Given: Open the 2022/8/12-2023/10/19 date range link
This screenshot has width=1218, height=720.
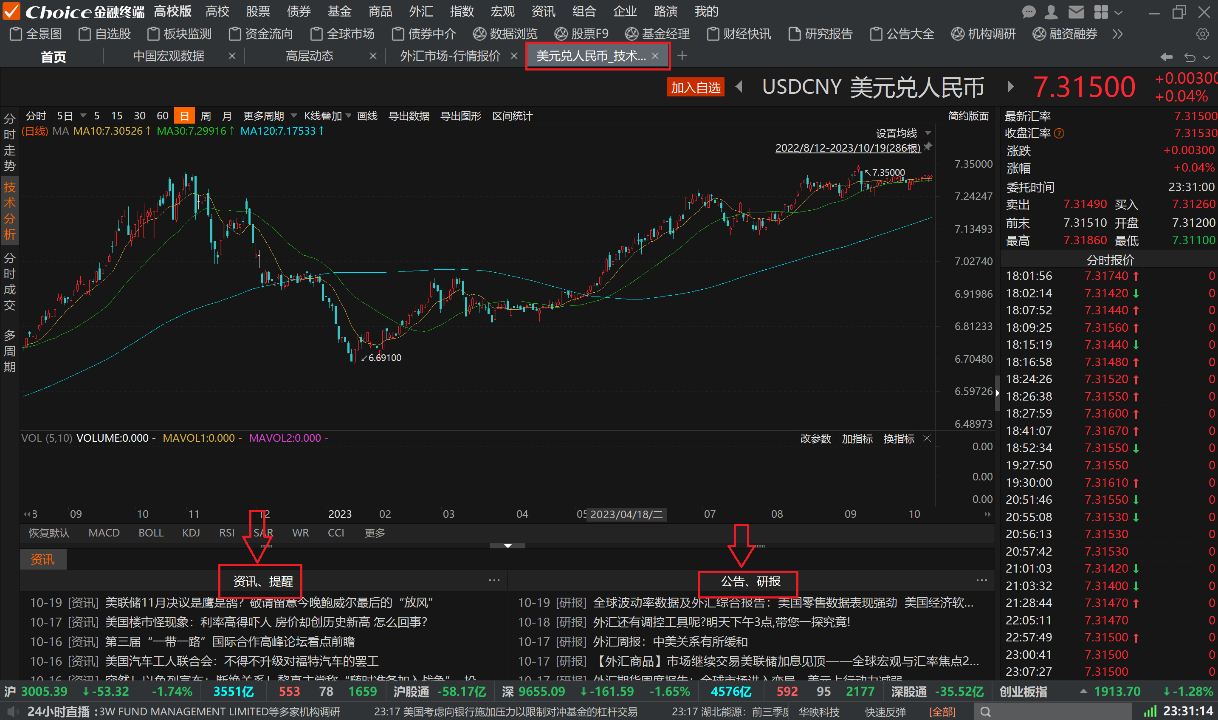Looking at the screenshot, I should pos(847,147).
